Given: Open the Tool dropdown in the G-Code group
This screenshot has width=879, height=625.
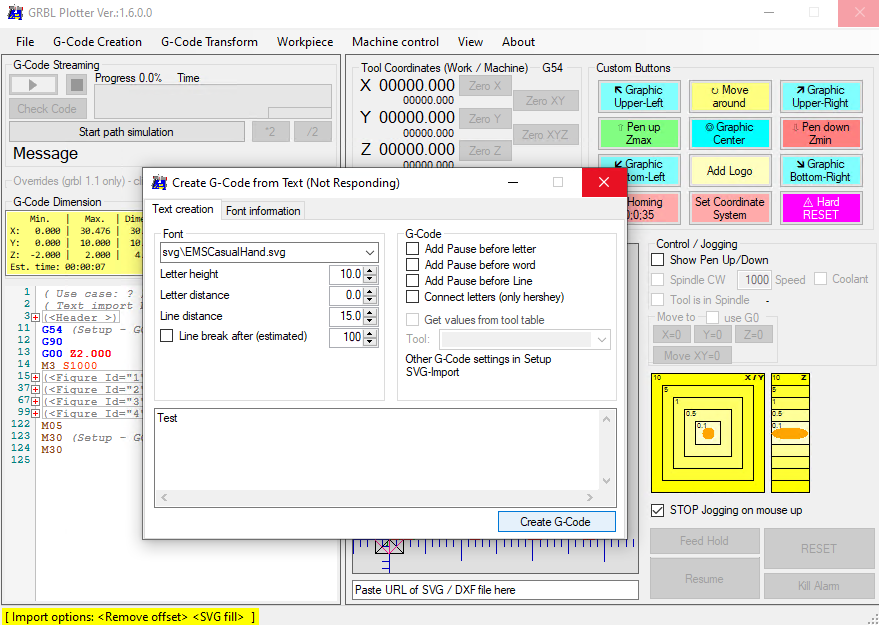Looking at the screenshot, I should tap(602, 338).
